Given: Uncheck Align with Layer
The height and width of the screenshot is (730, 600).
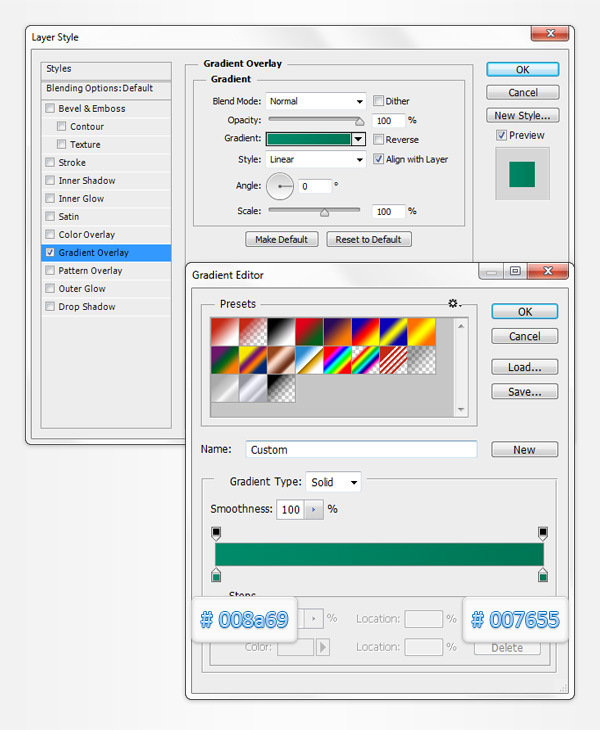Looking at the screenshot, I should (x=379, y=159).
